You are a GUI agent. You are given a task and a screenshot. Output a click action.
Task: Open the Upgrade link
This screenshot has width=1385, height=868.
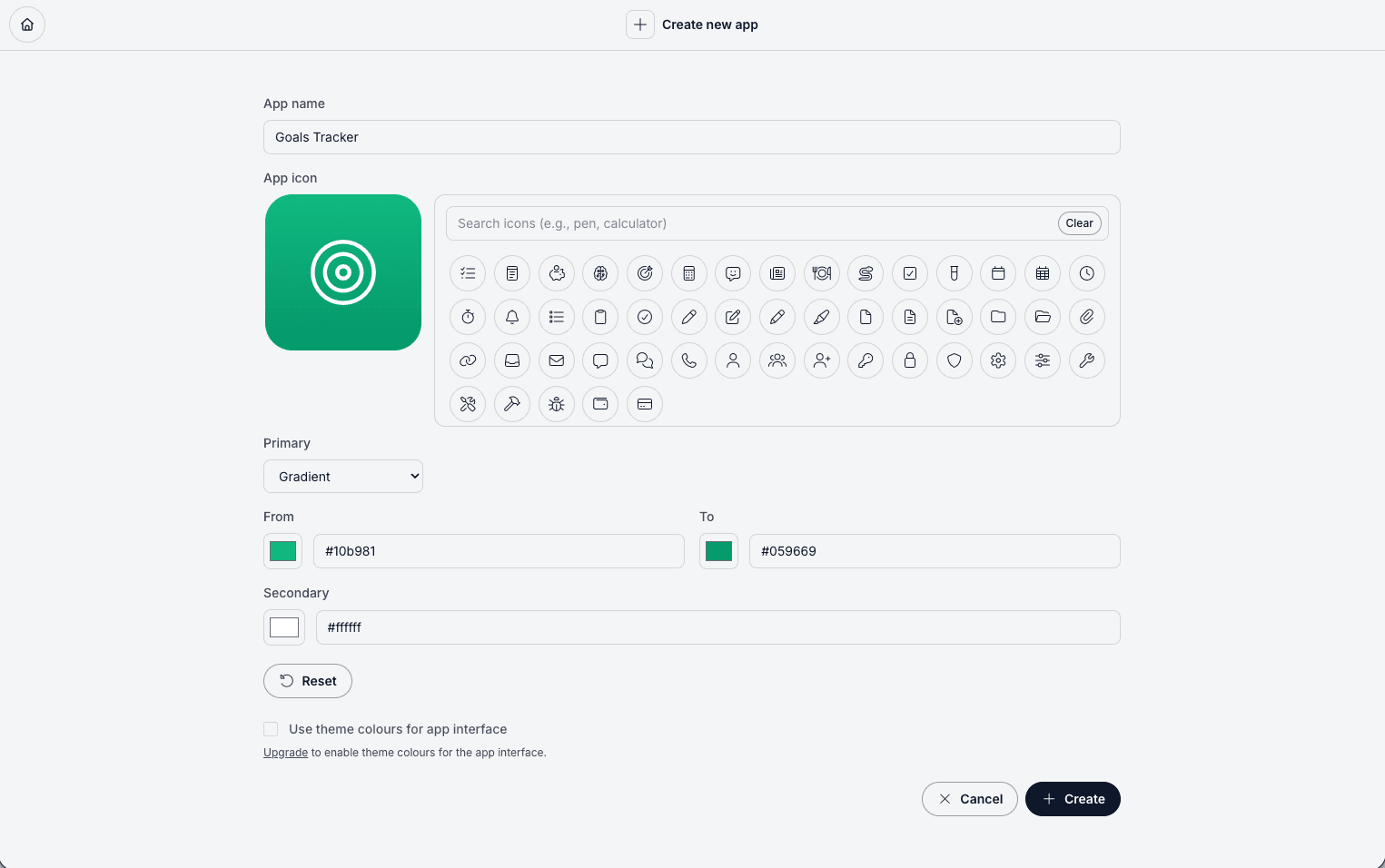[x=285, y=752]
